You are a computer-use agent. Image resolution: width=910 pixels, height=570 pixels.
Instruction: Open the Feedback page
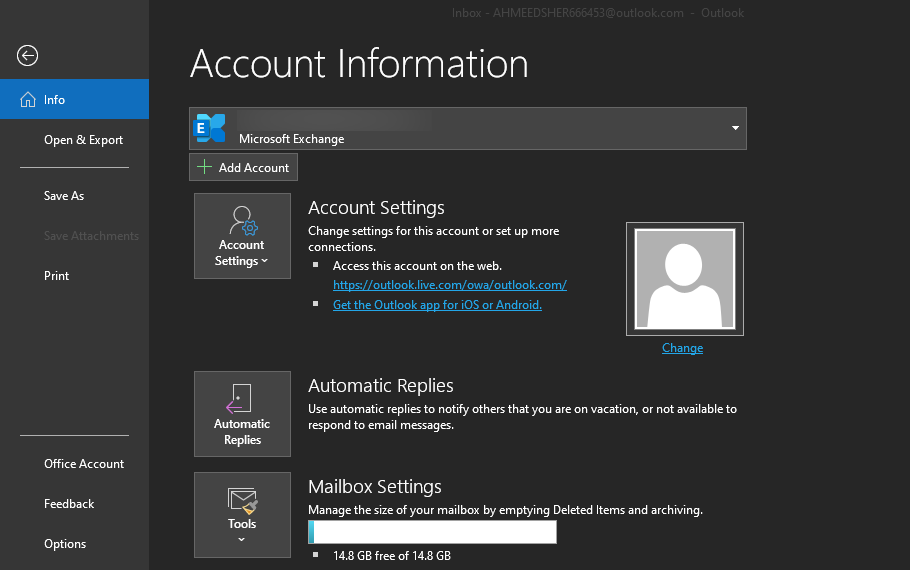69,504
